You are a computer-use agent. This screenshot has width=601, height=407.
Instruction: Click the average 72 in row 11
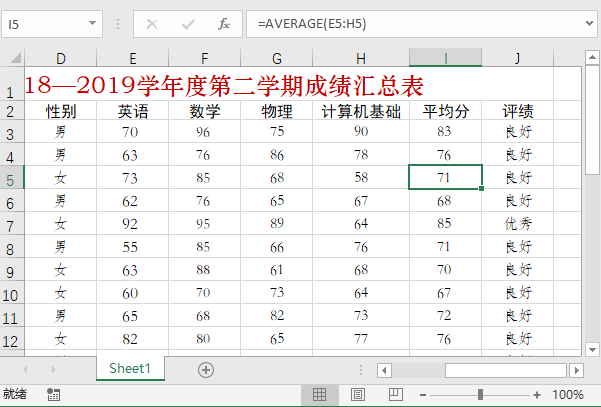point(445,315)
